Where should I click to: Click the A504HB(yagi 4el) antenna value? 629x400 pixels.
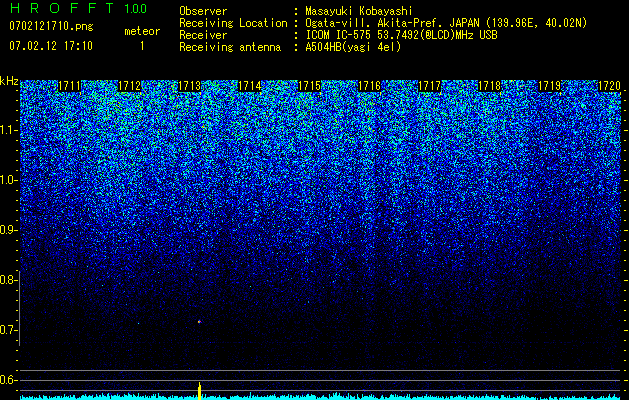pyautogui.click(x=353, y=47)
